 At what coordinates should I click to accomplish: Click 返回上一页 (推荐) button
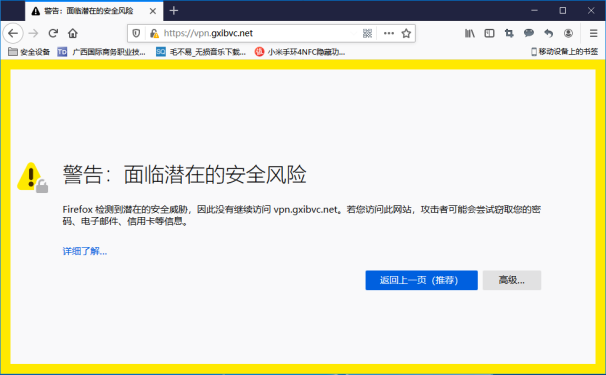pos(421,280)
